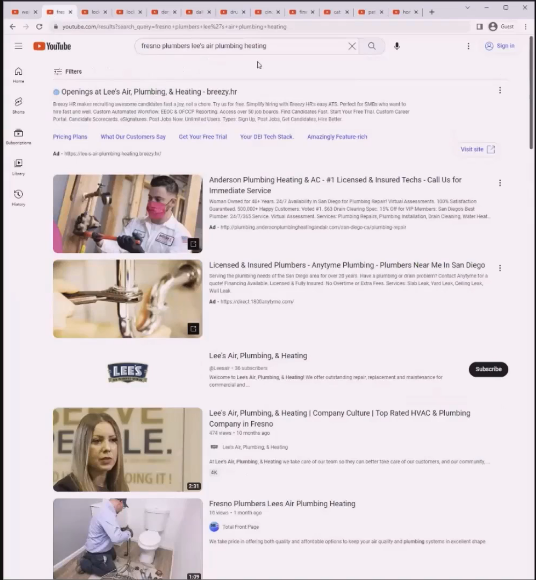Click Anderson Plumbing ad thumbnail
The height and width of the screenshot is (580, 536).
[128, 214]
